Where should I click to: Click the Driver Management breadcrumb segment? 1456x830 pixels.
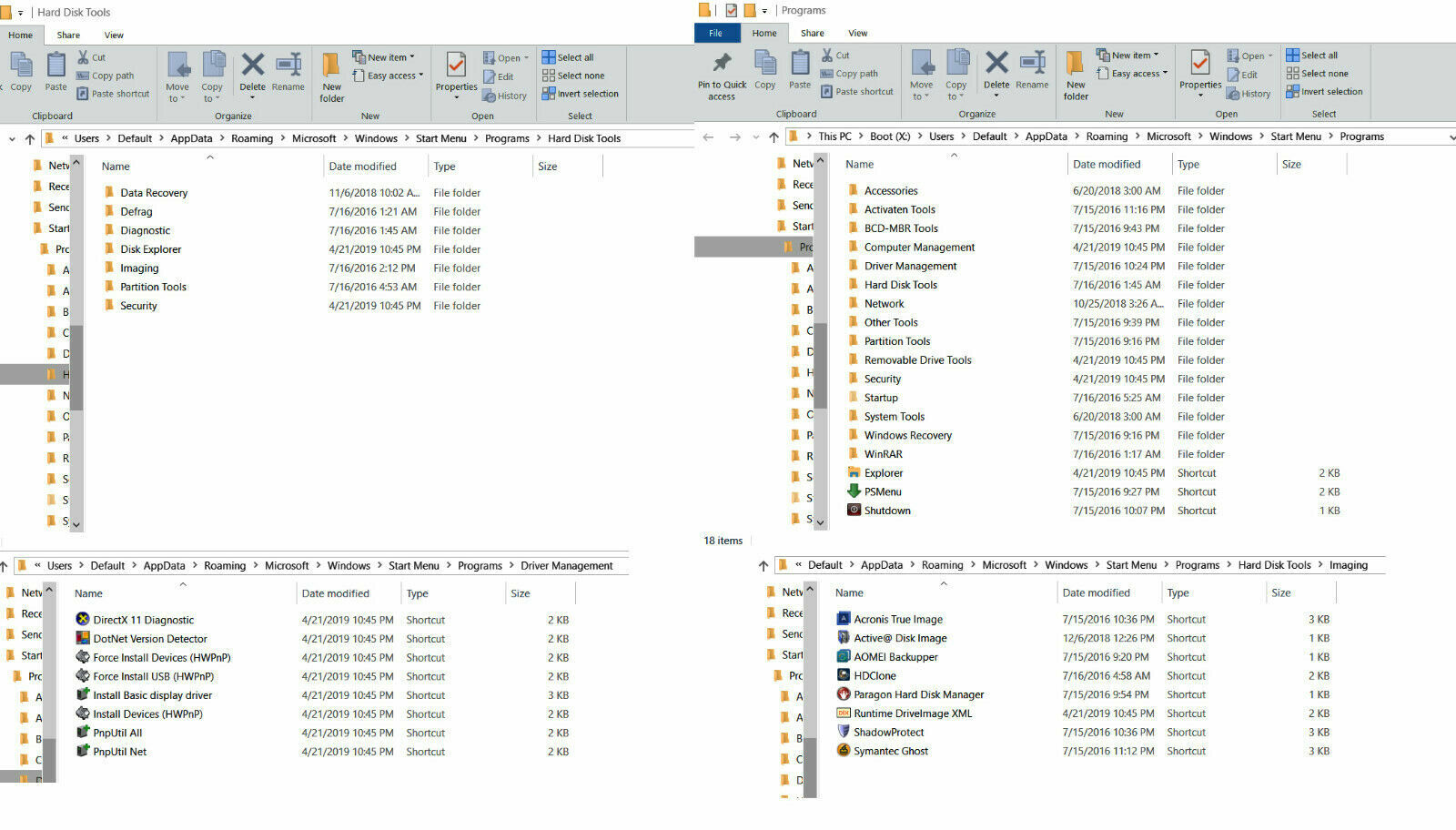[567, 566]
